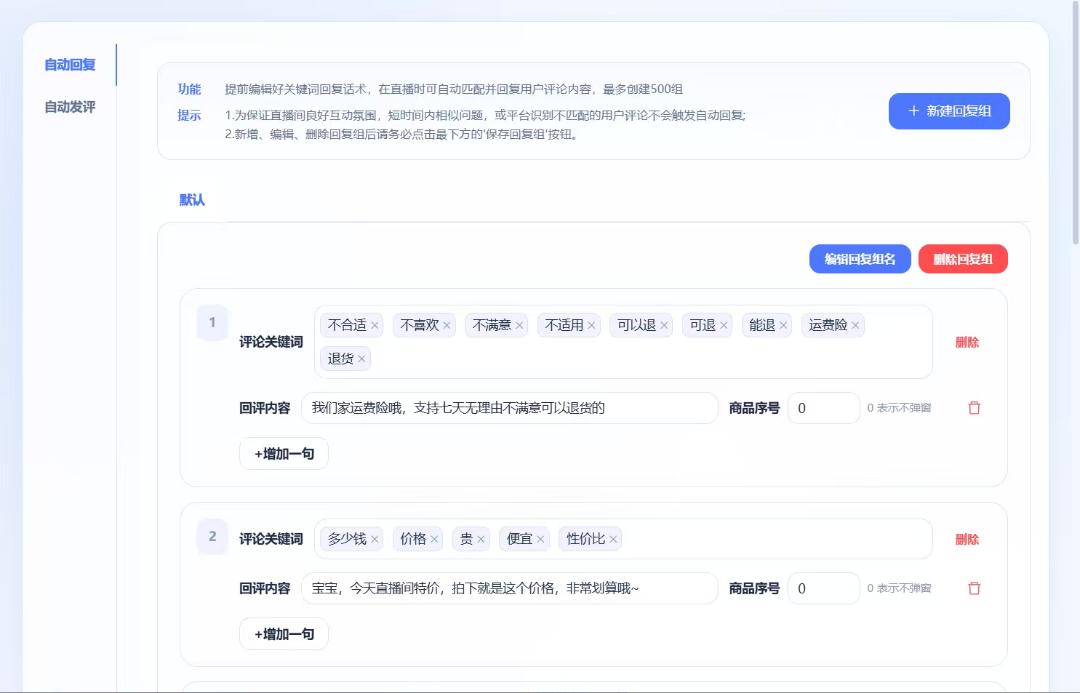
Task: Click the 功能 label in info box
Action: coord(189,90)
